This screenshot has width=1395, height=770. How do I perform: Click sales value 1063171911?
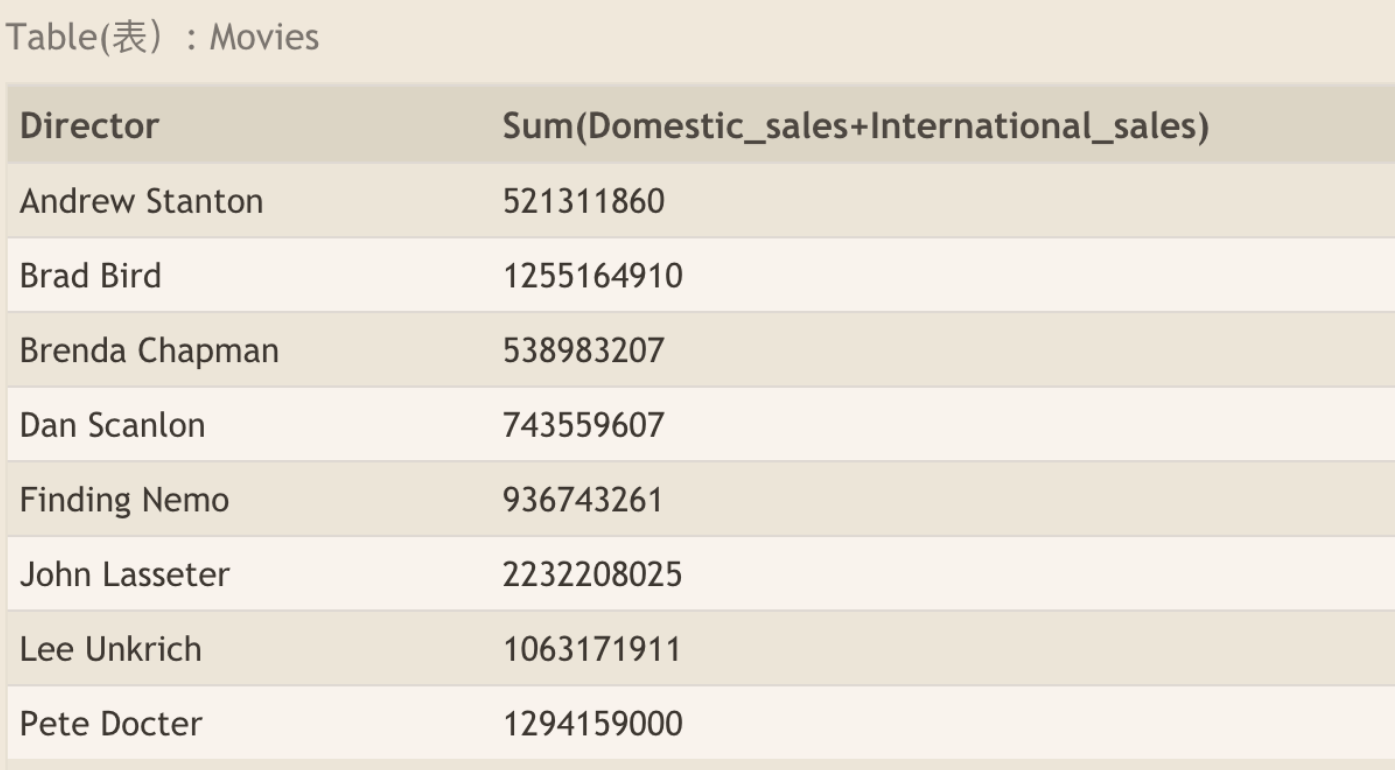(591, 649)
